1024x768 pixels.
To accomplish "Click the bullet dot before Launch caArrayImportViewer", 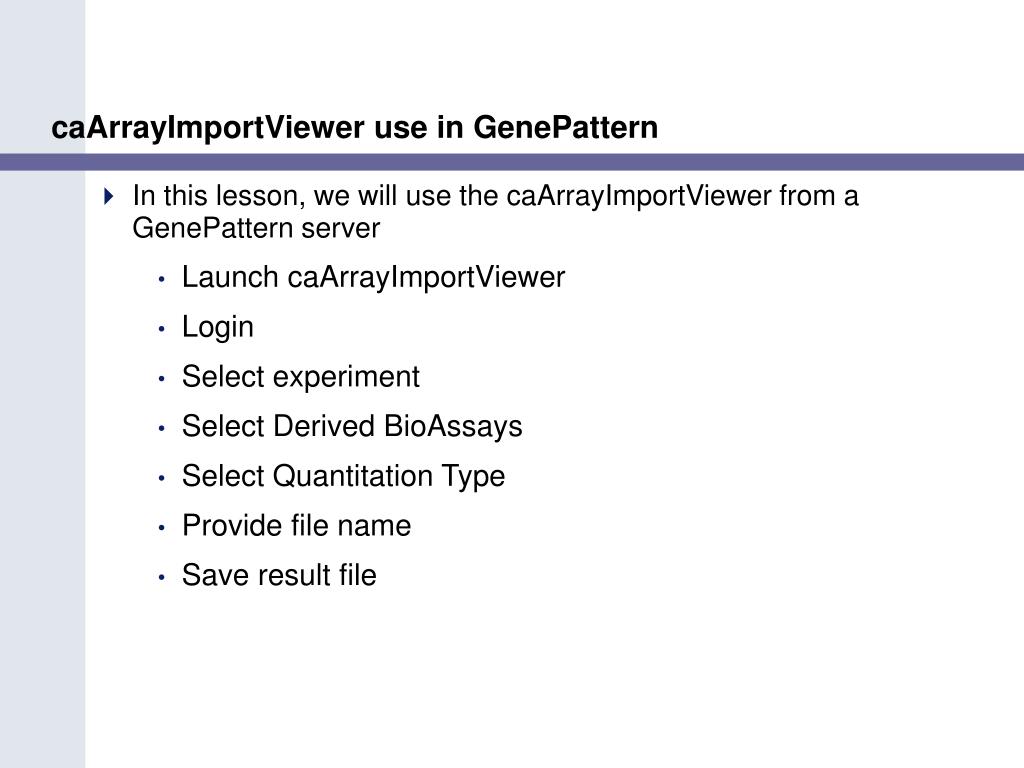I will pos(162,280).
